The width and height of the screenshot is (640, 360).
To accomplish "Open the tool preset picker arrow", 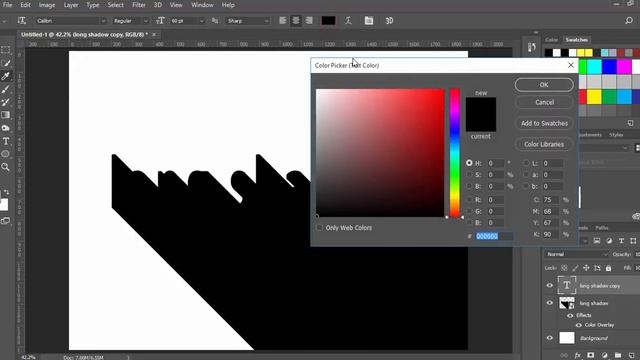I will [x=4, y=20].
